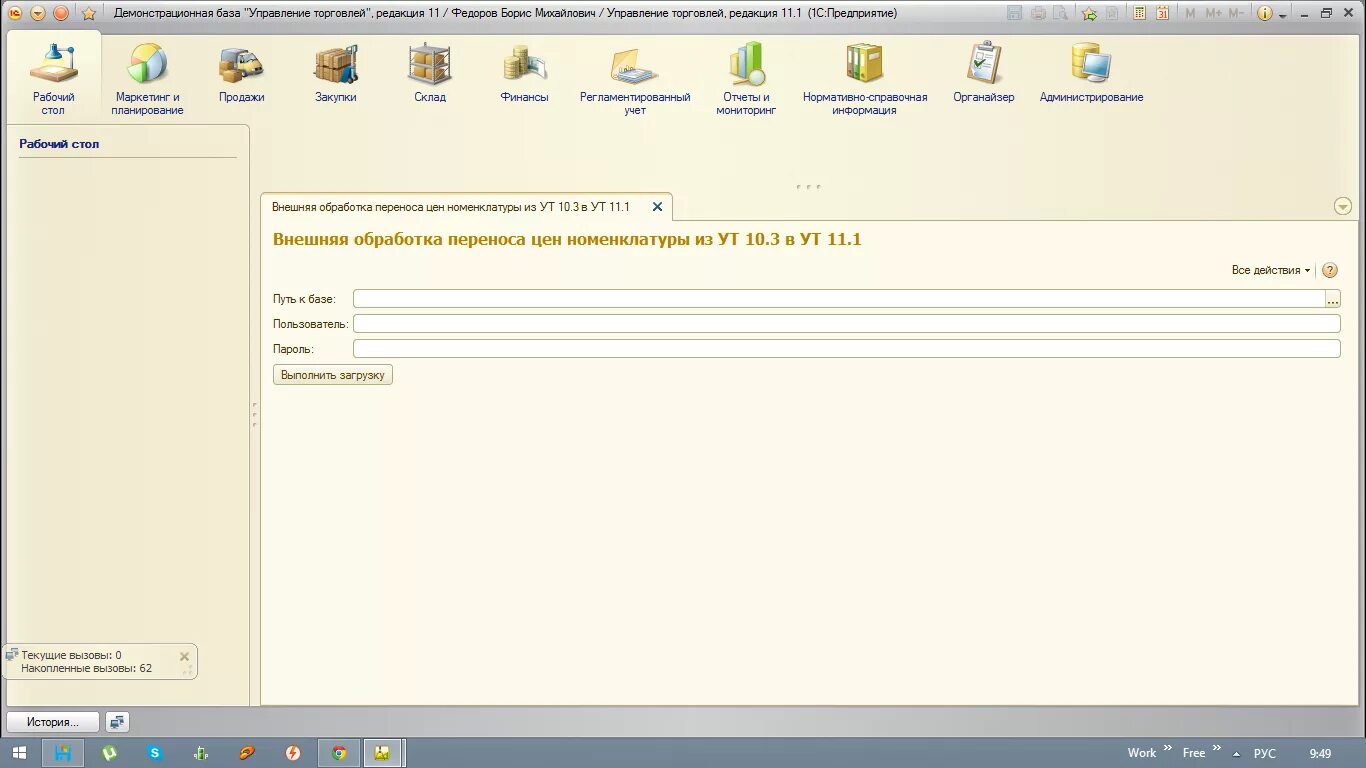Viewport: 1366px width, 768px height.
Task: Select the Внешняя обработка переноса цен tab
Action: click(451, 207)
